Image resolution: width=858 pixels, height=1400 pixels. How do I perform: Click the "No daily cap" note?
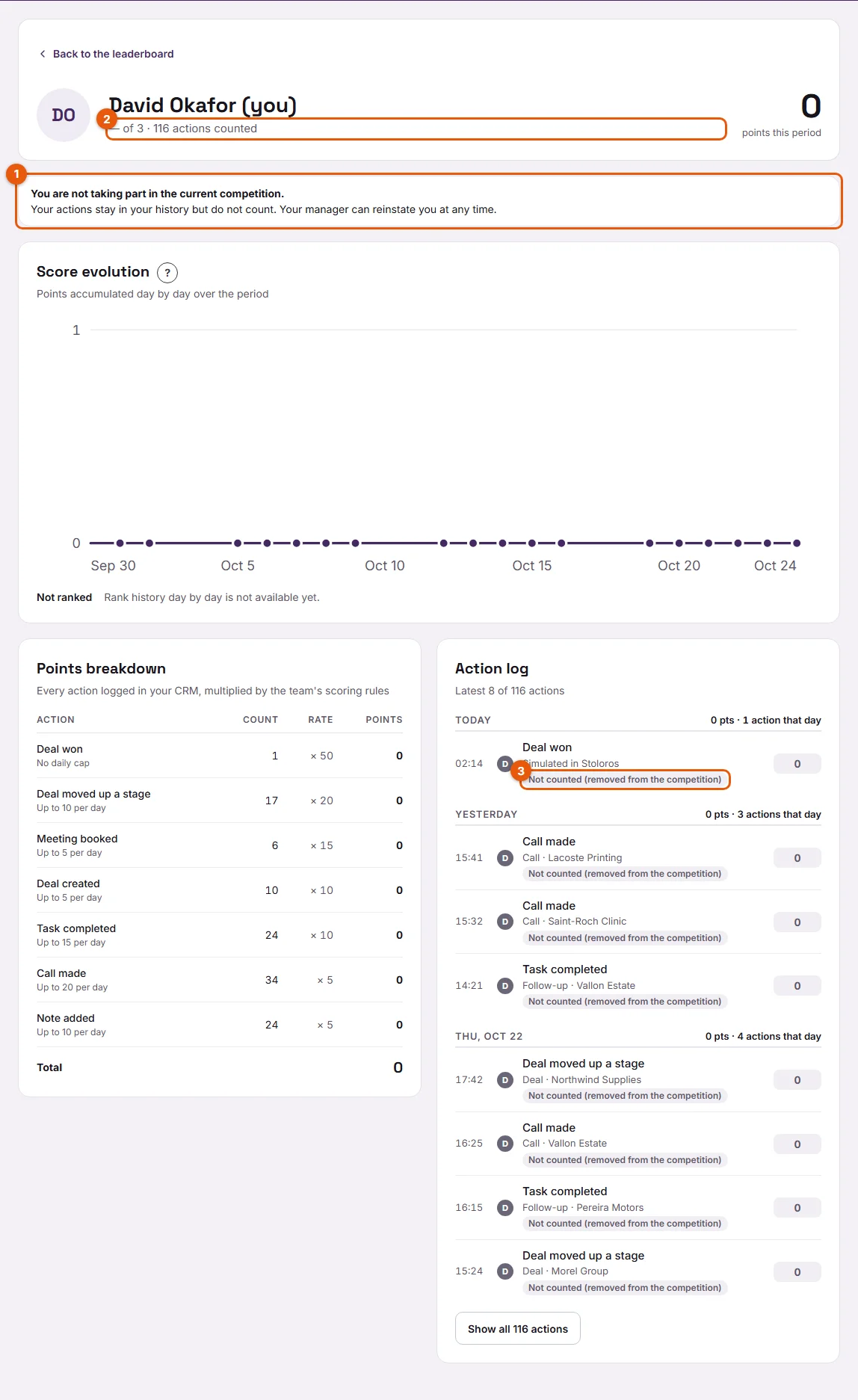point(63,763)
